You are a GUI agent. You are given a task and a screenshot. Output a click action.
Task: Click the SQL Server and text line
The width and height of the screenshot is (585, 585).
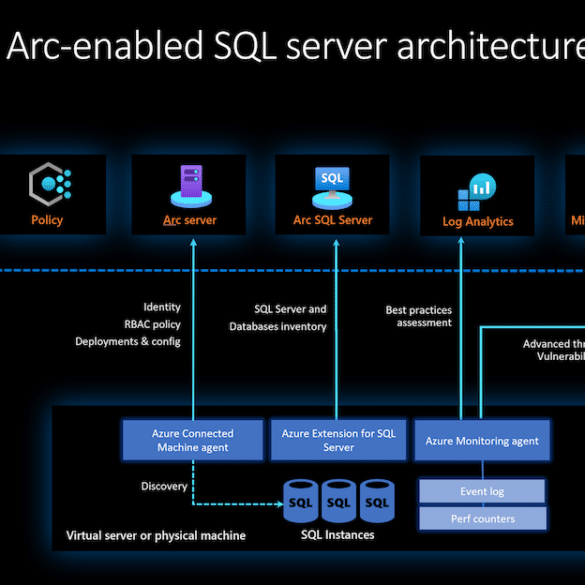point(290,309)
